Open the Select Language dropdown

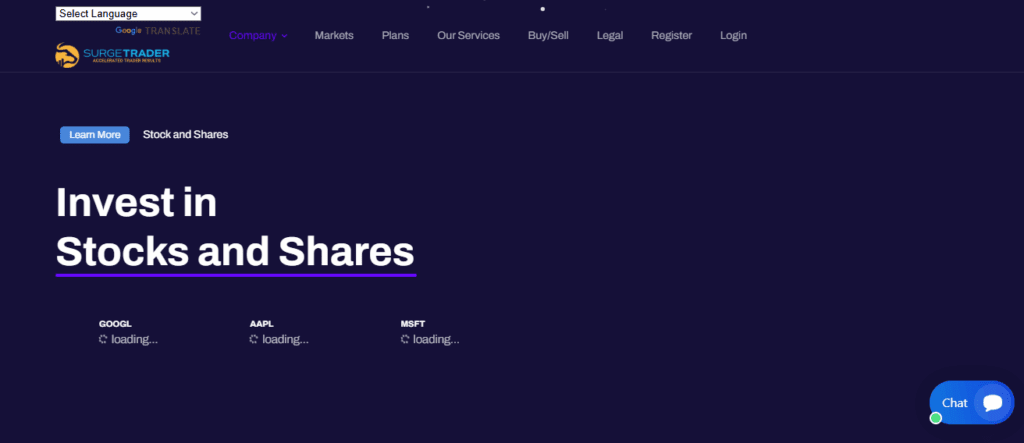click(x=128, y=14)
